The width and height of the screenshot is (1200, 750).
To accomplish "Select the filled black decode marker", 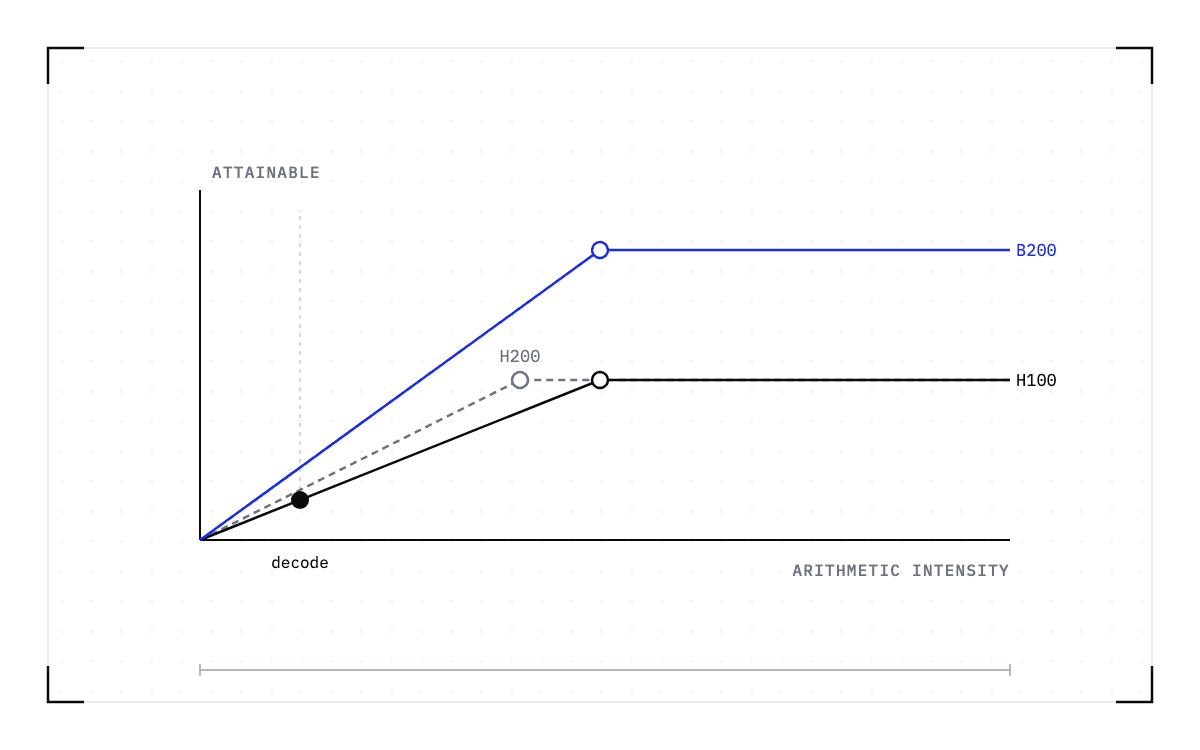I will click(x=300, y=500).
